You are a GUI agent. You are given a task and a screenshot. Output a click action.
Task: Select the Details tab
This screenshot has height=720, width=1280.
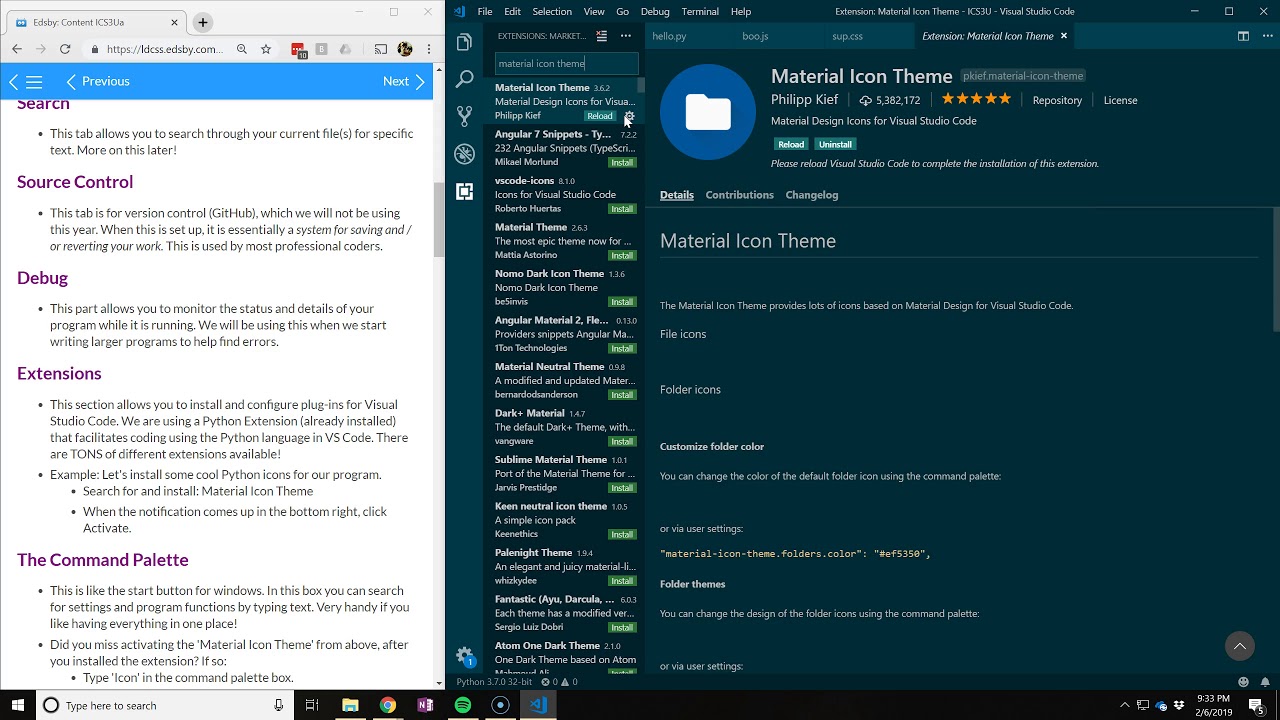677,195
